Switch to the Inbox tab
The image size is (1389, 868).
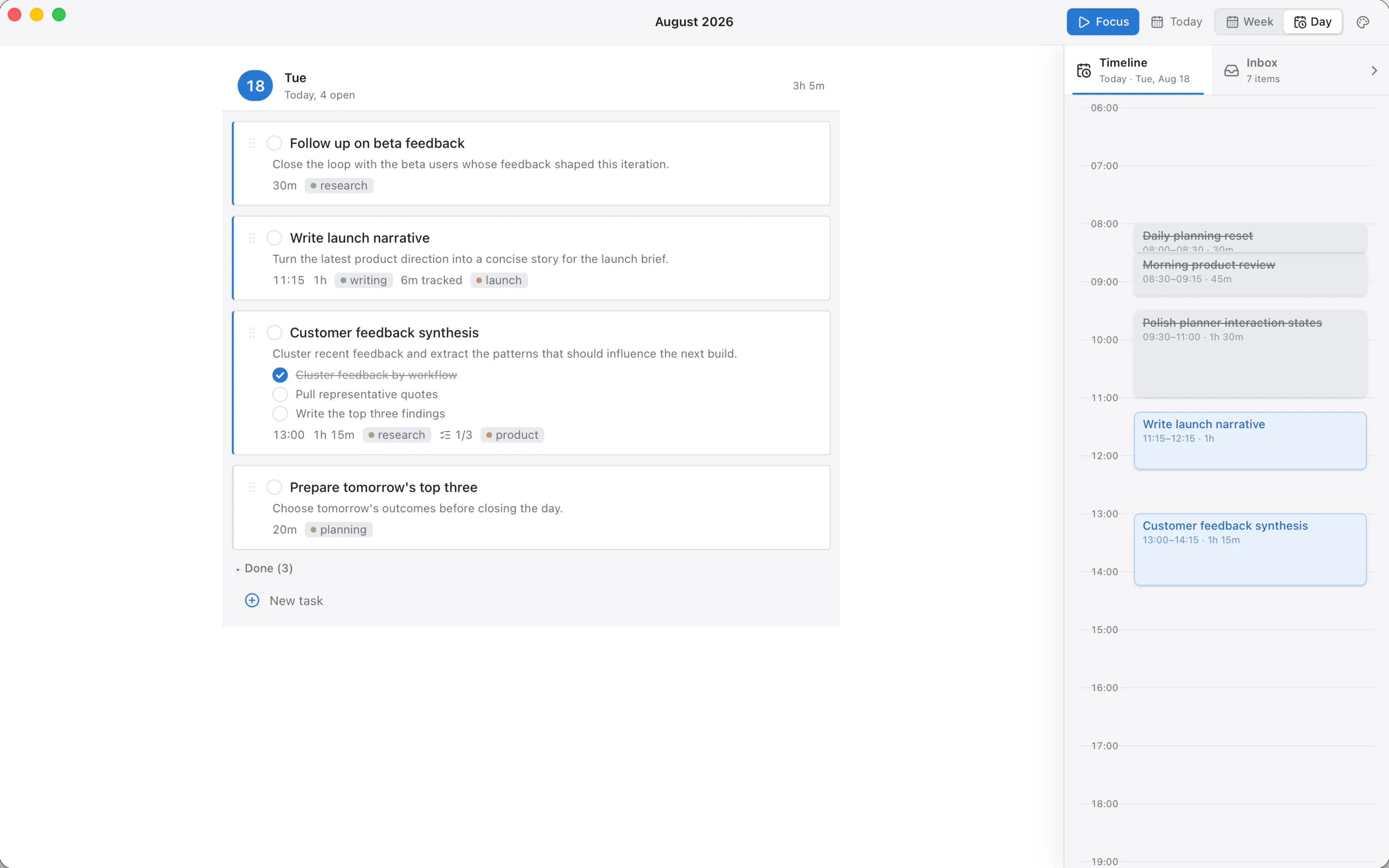tap(1286, 70)
